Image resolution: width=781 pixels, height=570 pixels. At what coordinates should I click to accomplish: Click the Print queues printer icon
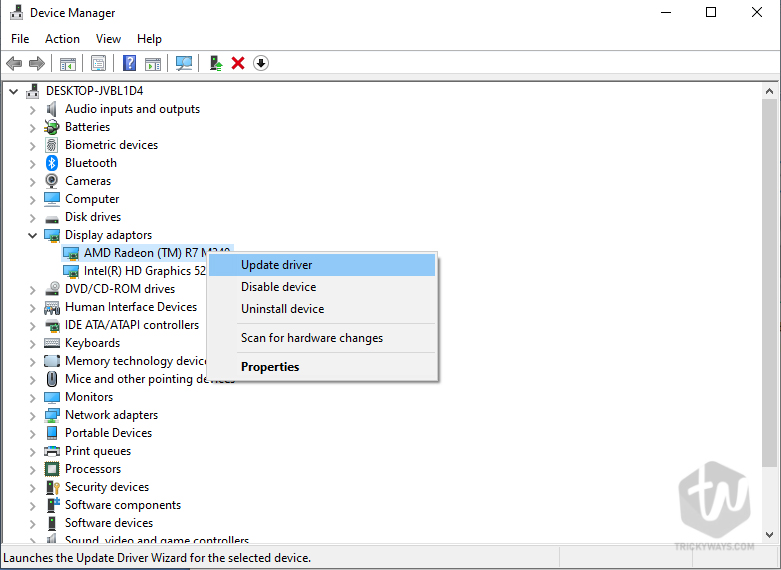(x=52, y=451)
